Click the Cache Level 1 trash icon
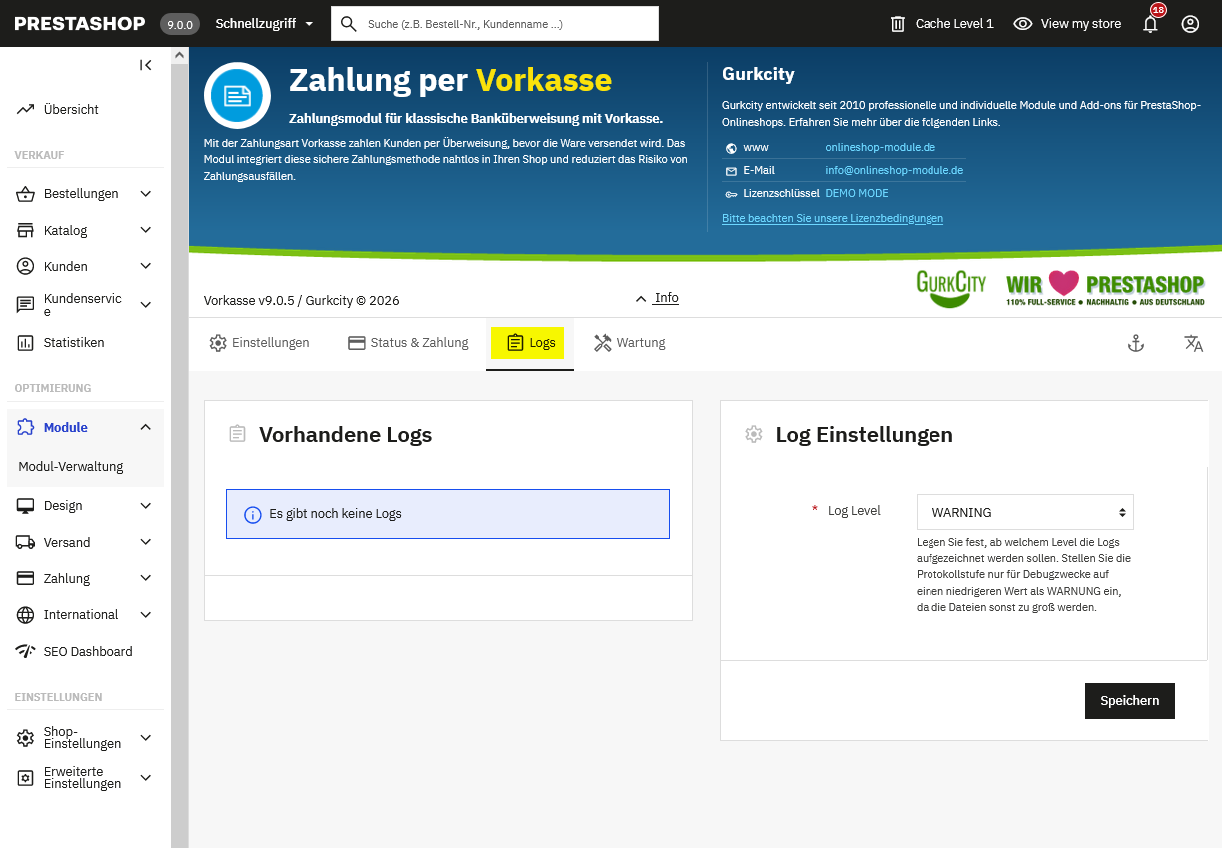Viewport: 1223px width, 848px height. (898, 24)
